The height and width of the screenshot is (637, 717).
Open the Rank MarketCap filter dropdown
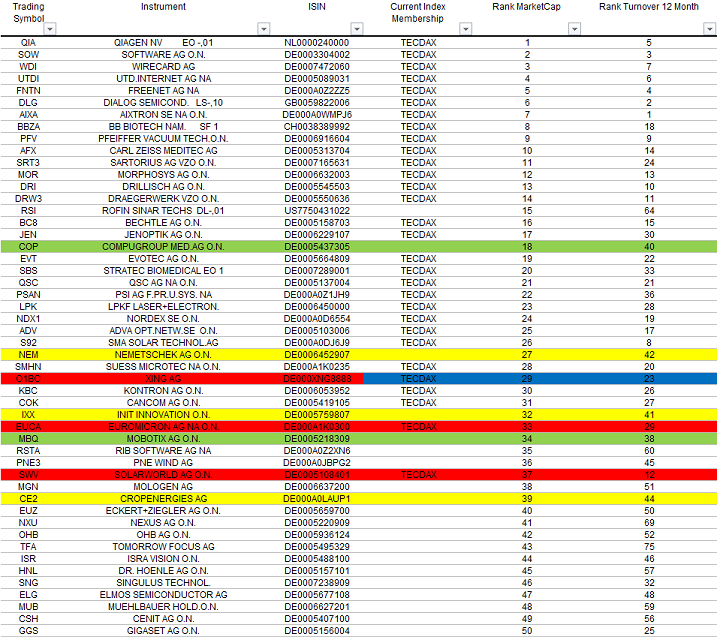pos(574,29)
